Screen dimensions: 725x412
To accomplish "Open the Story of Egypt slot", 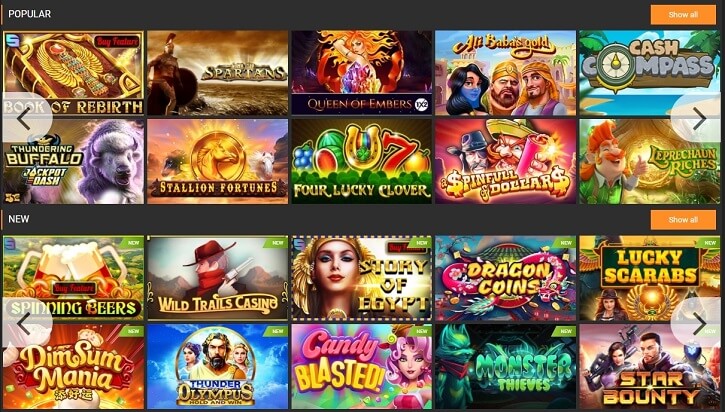I will click(362, 278).
